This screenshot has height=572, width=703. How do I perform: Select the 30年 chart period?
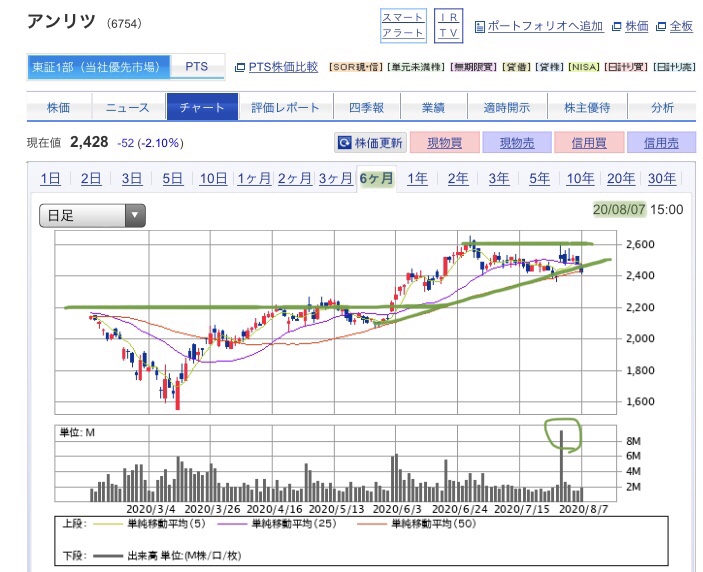pyautogui.click(x=662, y=178)
